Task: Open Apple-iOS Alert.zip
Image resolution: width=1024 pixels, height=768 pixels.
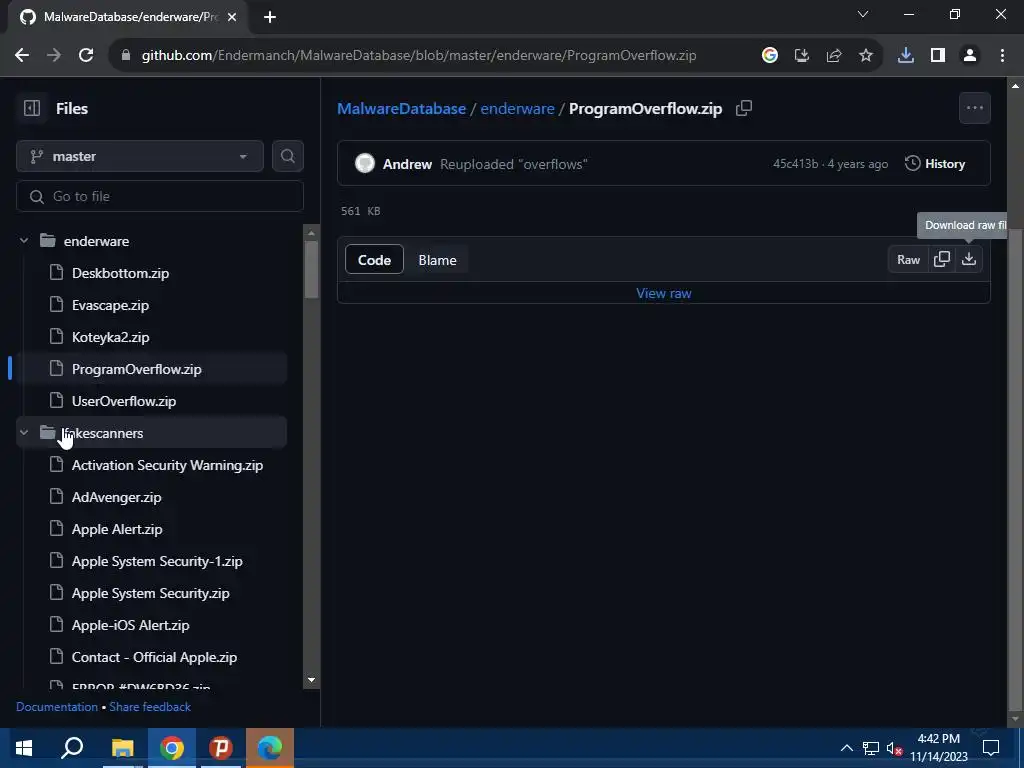Action: pyautogui.click(x=131, y=625)
